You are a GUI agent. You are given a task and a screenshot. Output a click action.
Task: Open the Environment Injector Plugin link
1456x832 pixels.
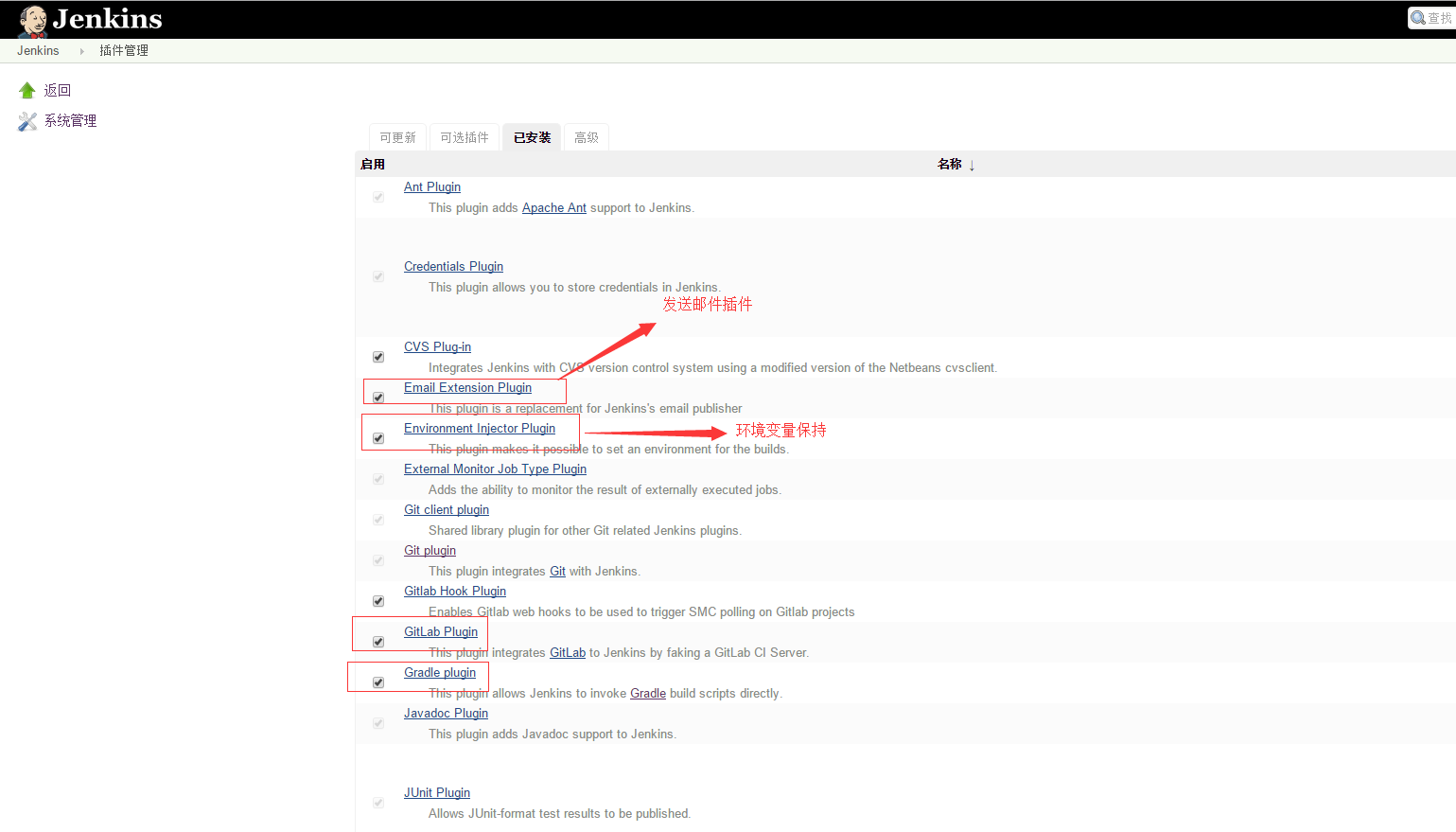tap(480, 429)
